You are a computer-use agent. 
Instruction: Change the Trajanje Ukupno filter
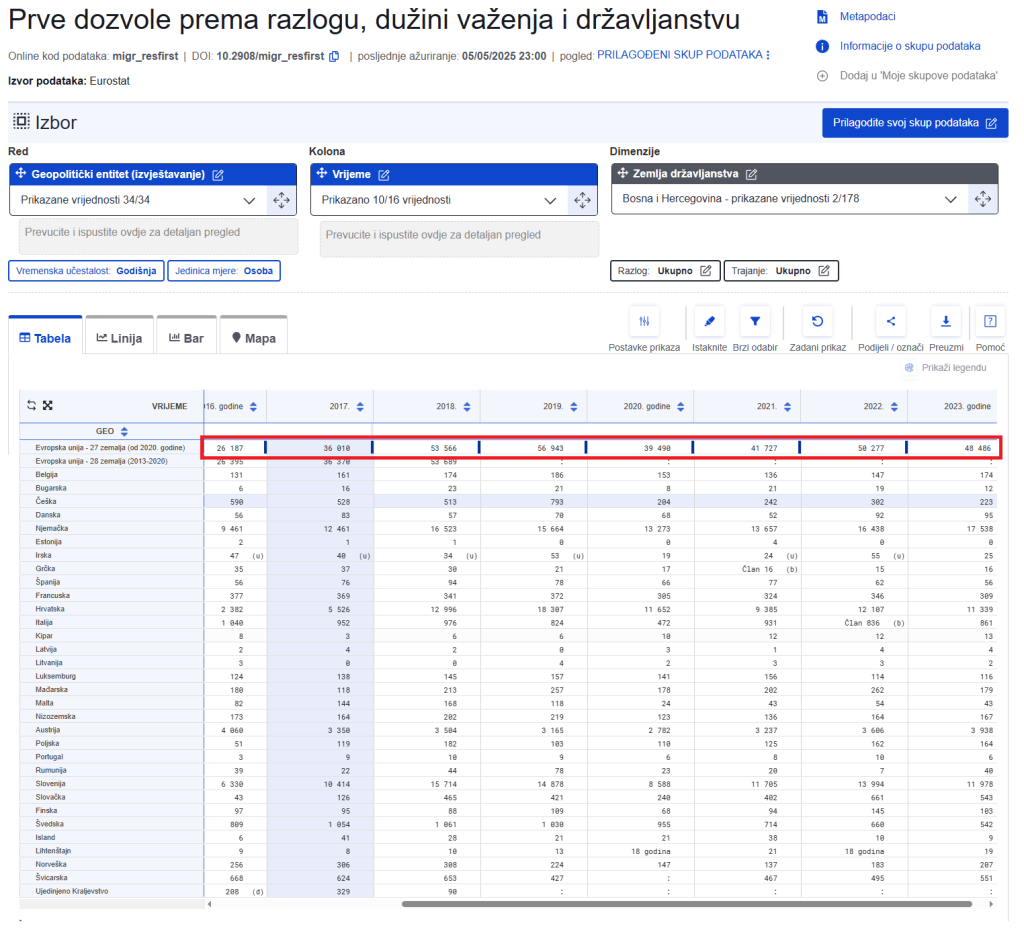click(781, 271)
